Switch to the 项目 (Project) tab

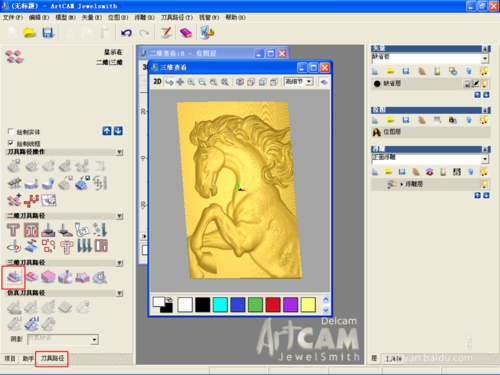10,359
